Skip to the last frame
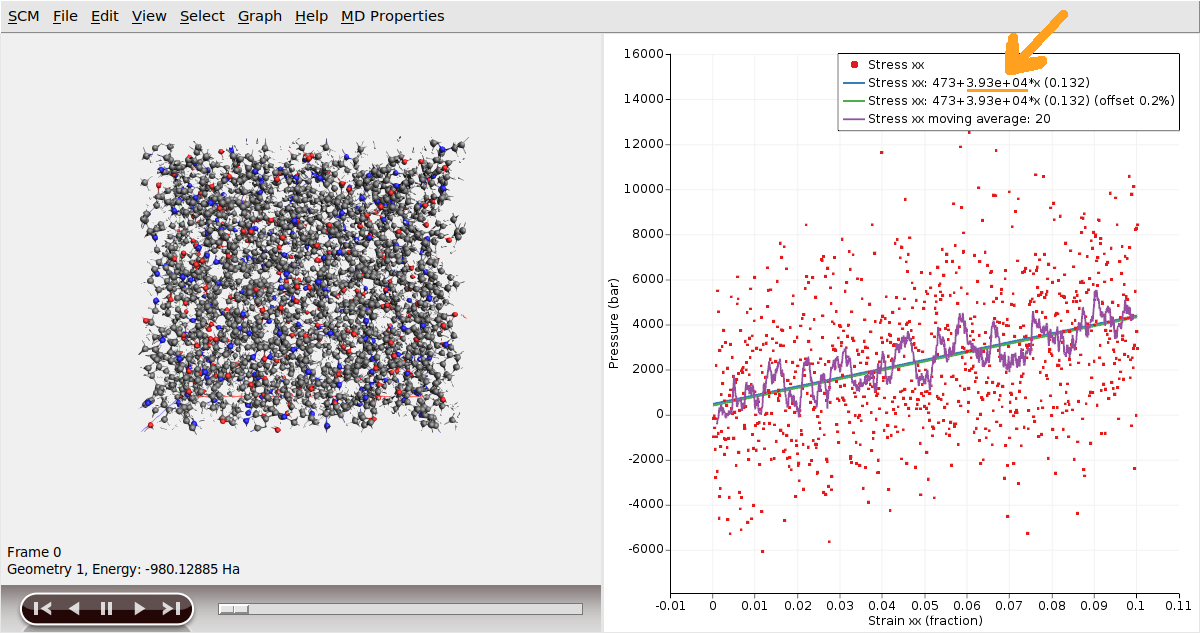Screen dimensions: 1200x633 (171, 608)
